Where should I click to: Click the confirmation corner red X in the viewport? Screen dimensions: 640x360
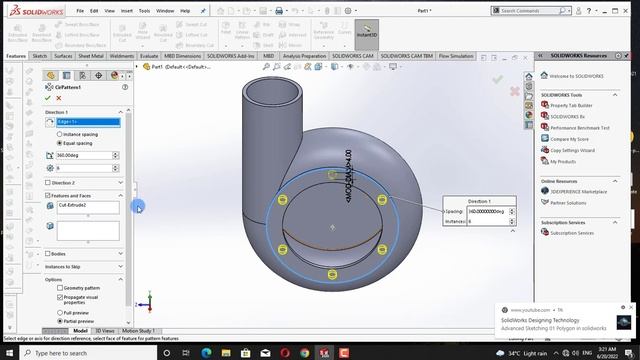pos(515,91)
